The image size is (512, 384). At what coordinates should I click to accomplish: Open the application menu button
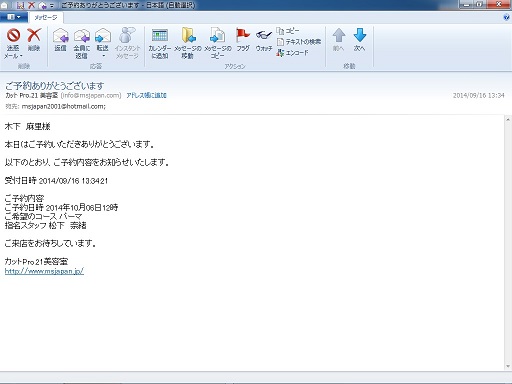(x=13, y=17)
